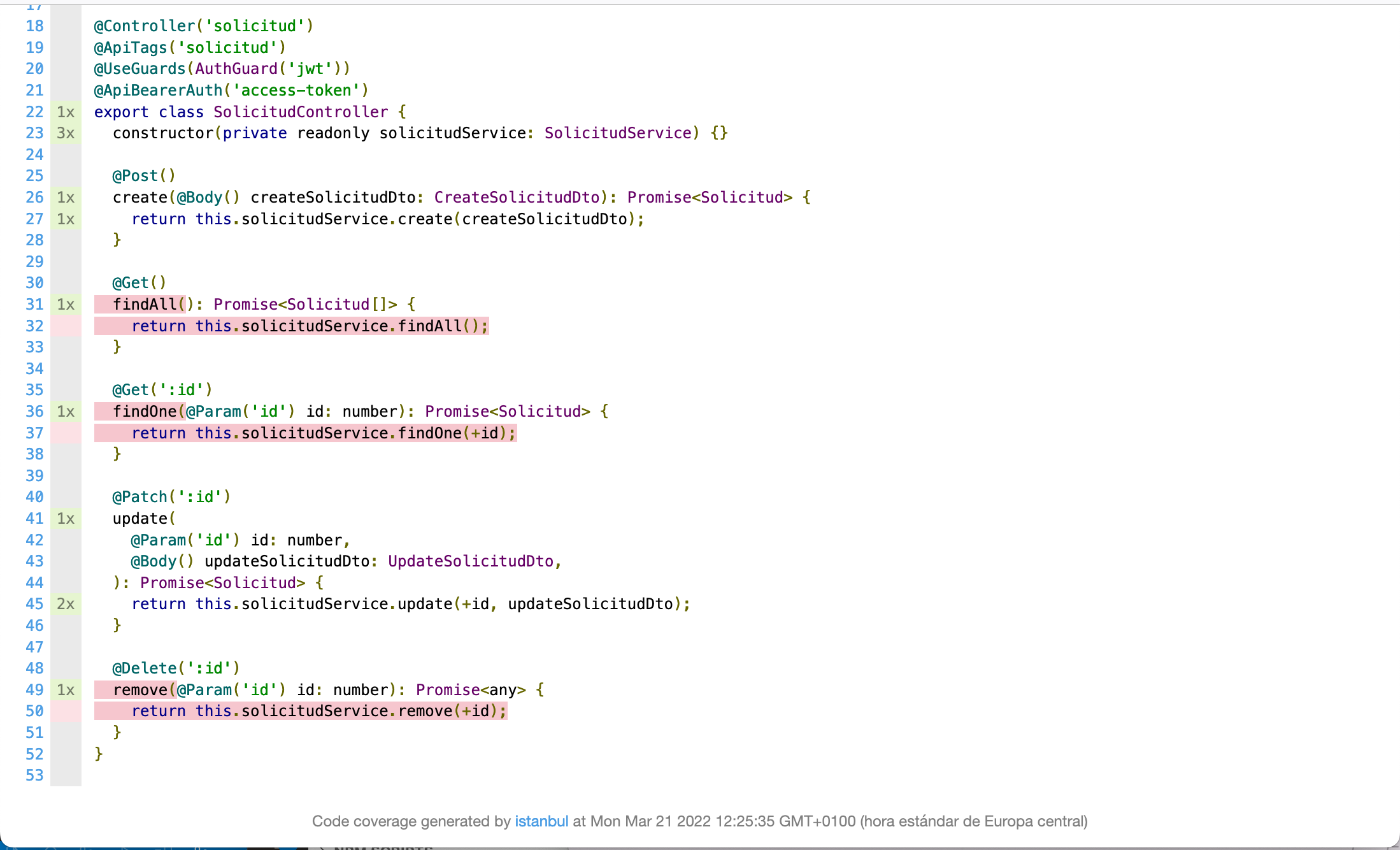
Task: Click the @Delete(':id') decorator
Action: click(176, 668)
